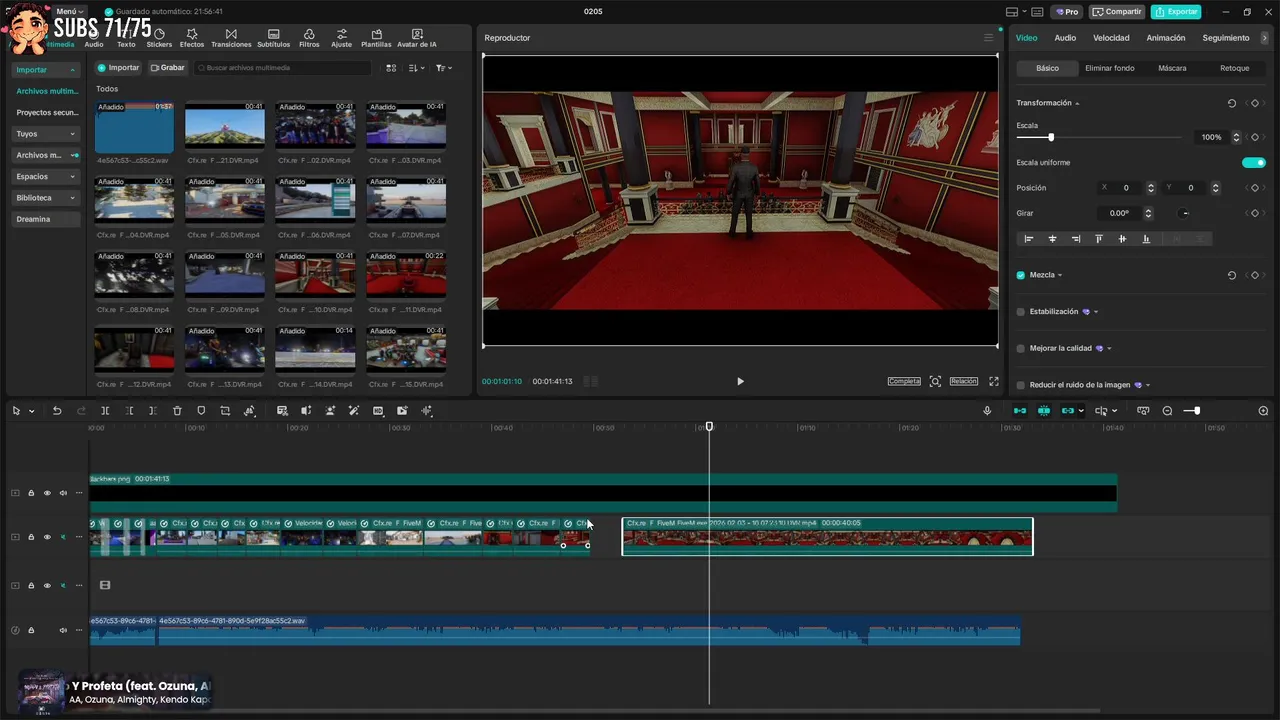Play the preview video
The width and height of the screenshot is (1280, 720).
[x=740, y=381]
